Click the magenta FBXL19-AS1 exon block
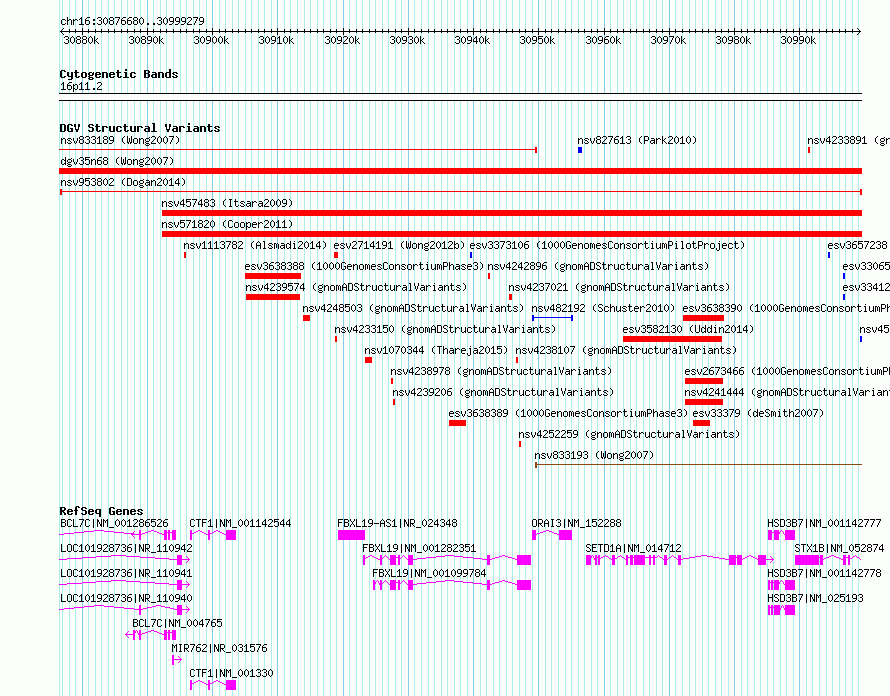 pyautogui.click(x=351, y=535)
